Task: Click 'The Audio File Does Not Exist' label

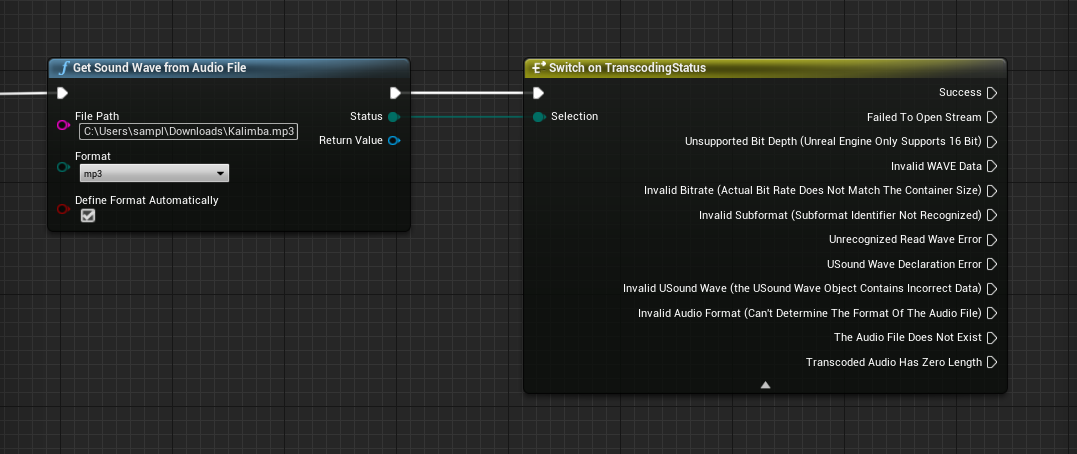Action: (908, 337)
